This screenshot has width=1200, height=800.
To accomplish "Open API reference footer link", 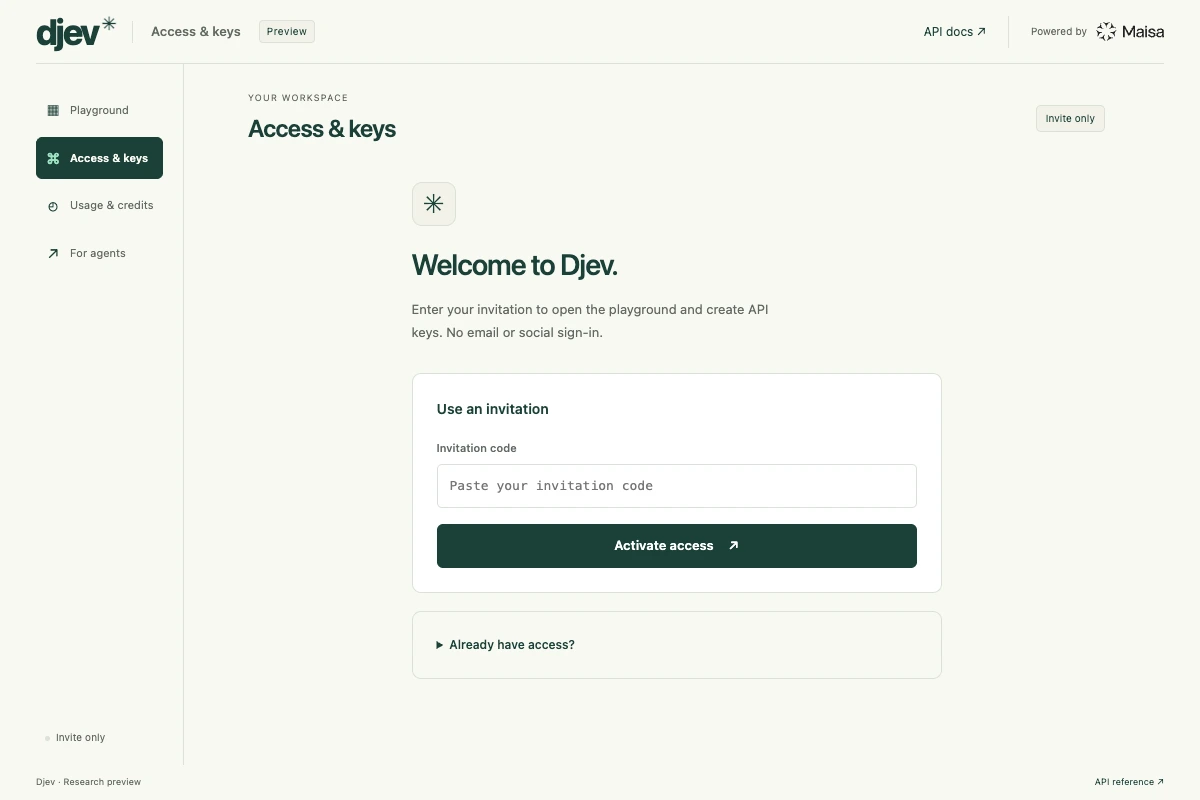I will pyautogui.click(x=1129, y=782).
